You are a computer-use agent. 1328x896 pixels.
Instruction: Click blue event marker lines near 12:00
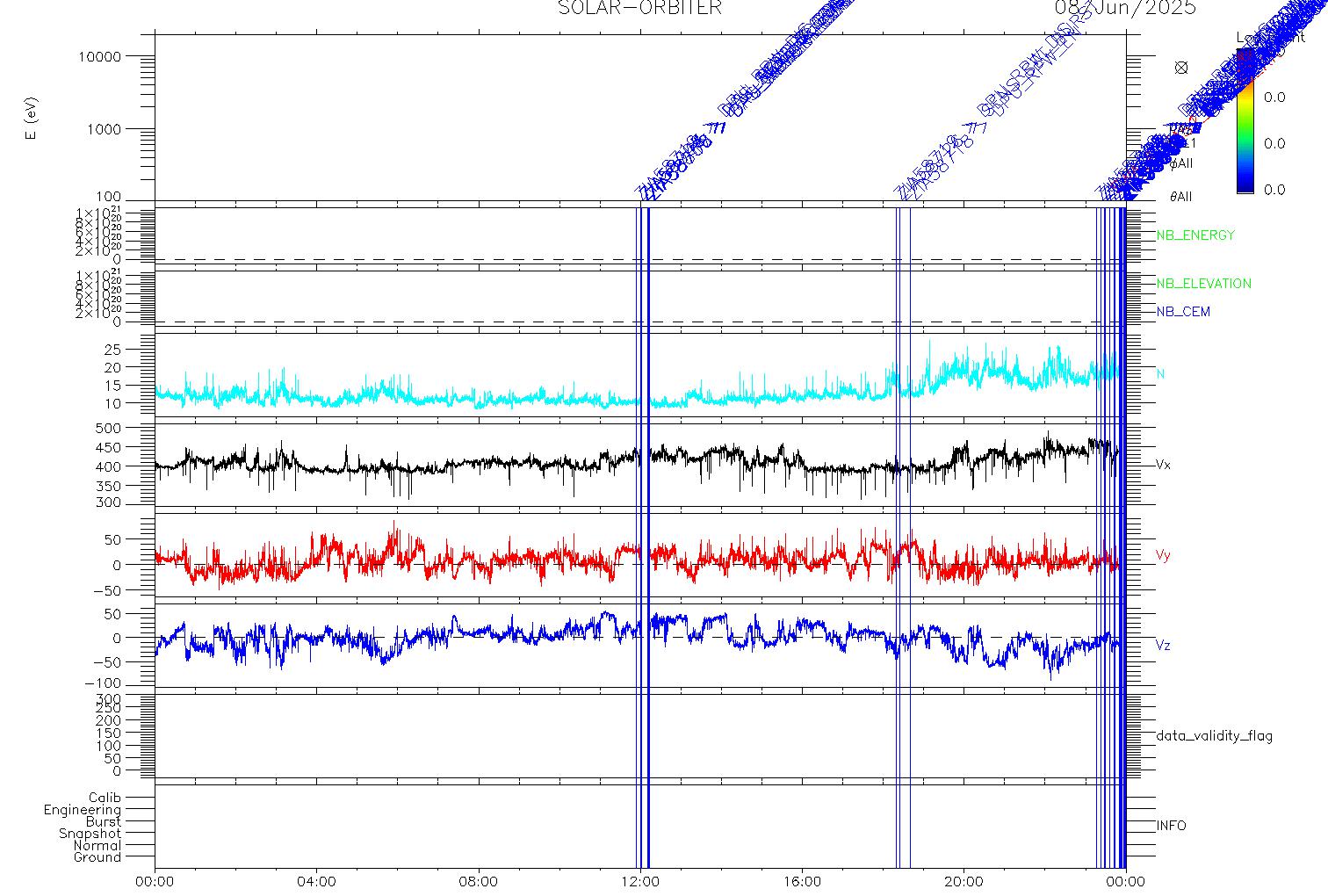(643, 536)
